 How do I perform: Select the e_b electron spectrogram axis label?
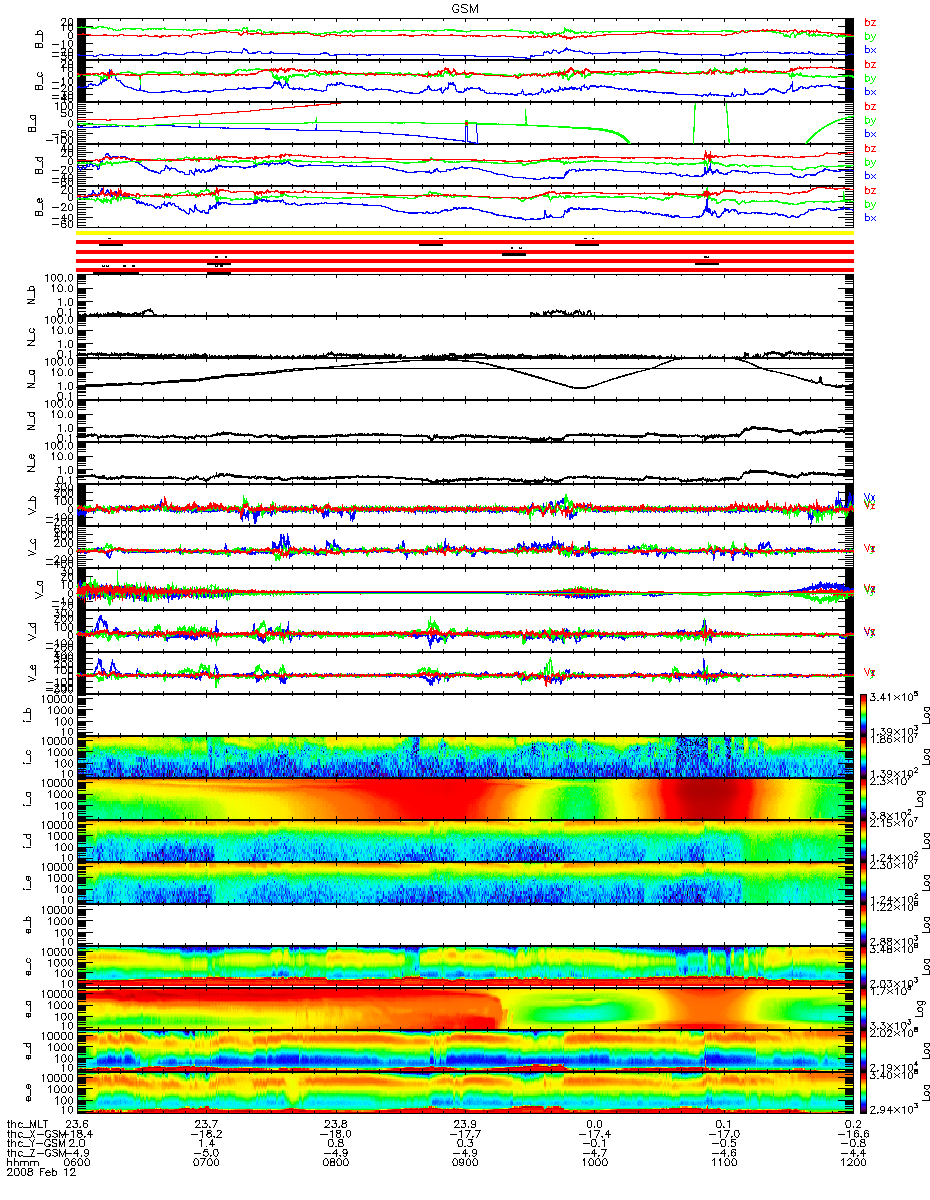pyautogui.click(x=29, y=925)
